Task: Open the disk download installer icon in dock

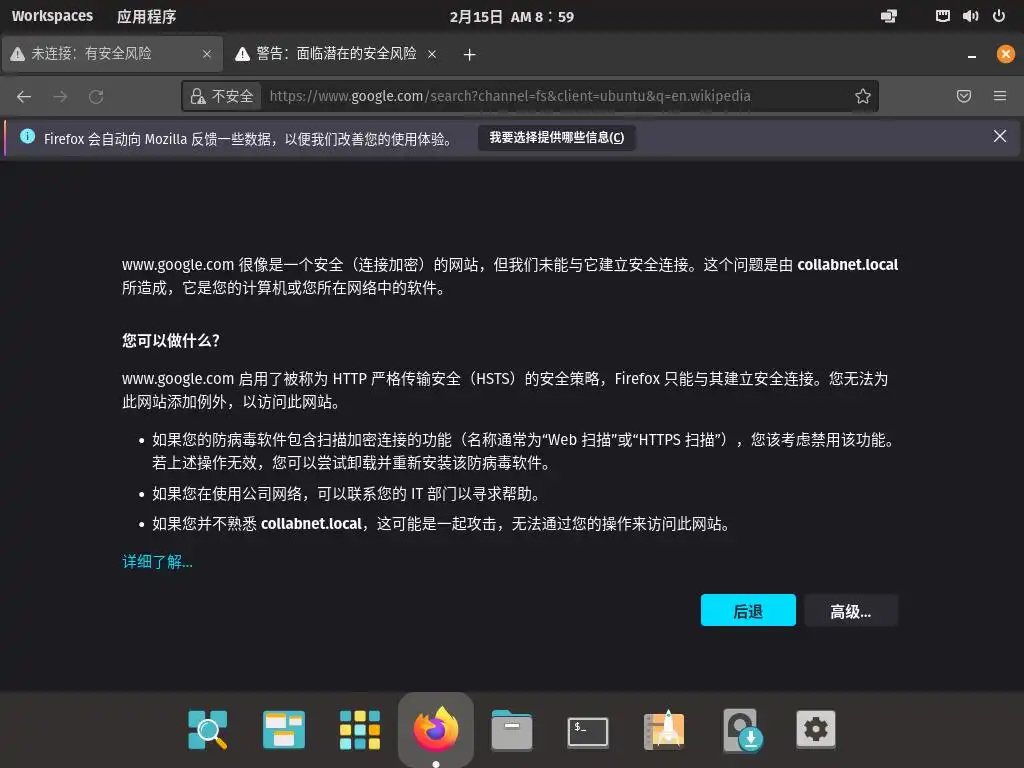Action: [x=743, y=730]
